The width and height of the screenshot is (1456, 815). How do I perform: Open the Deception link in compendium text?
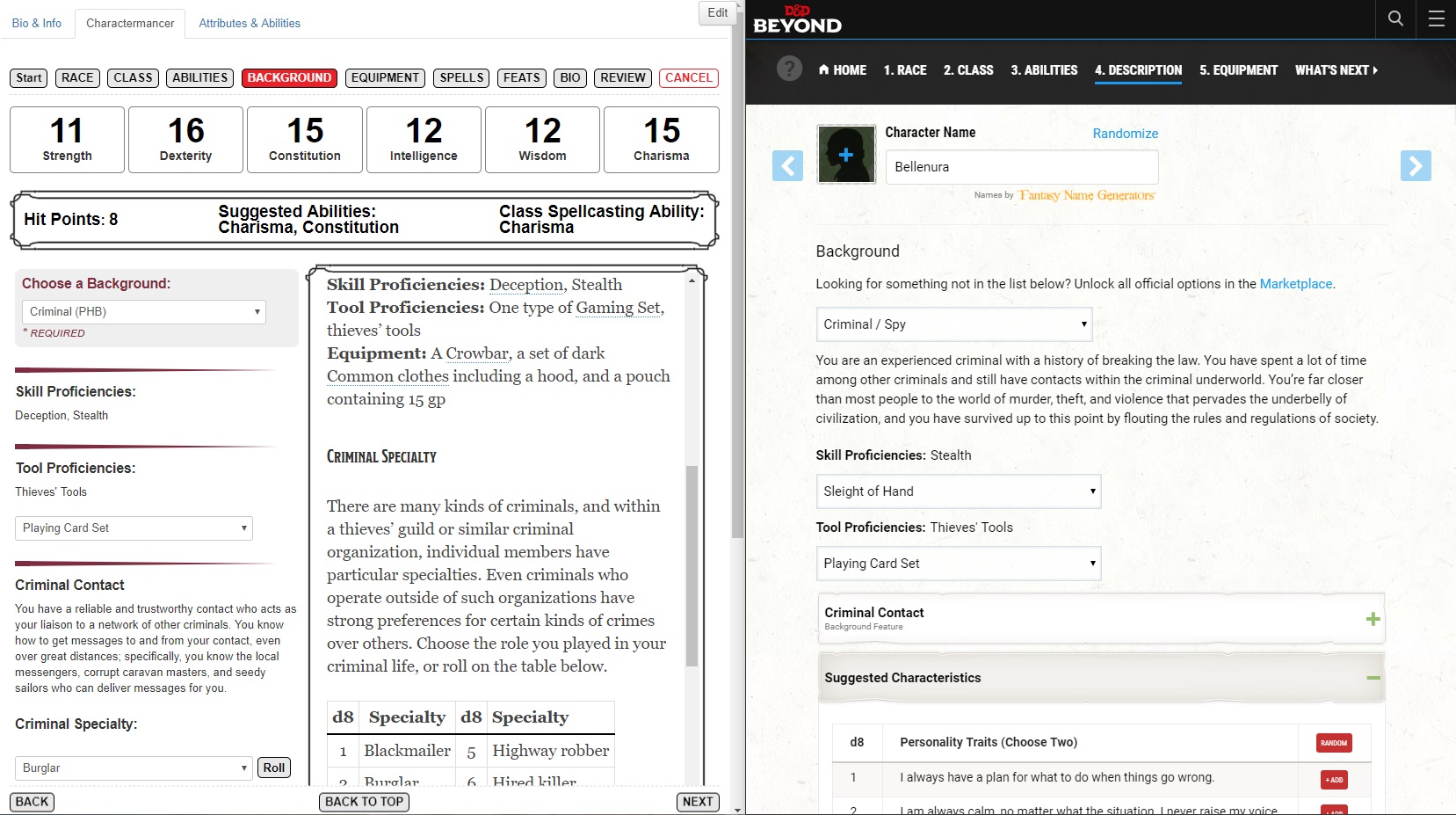pyautogui.click(x=526, y=285)
